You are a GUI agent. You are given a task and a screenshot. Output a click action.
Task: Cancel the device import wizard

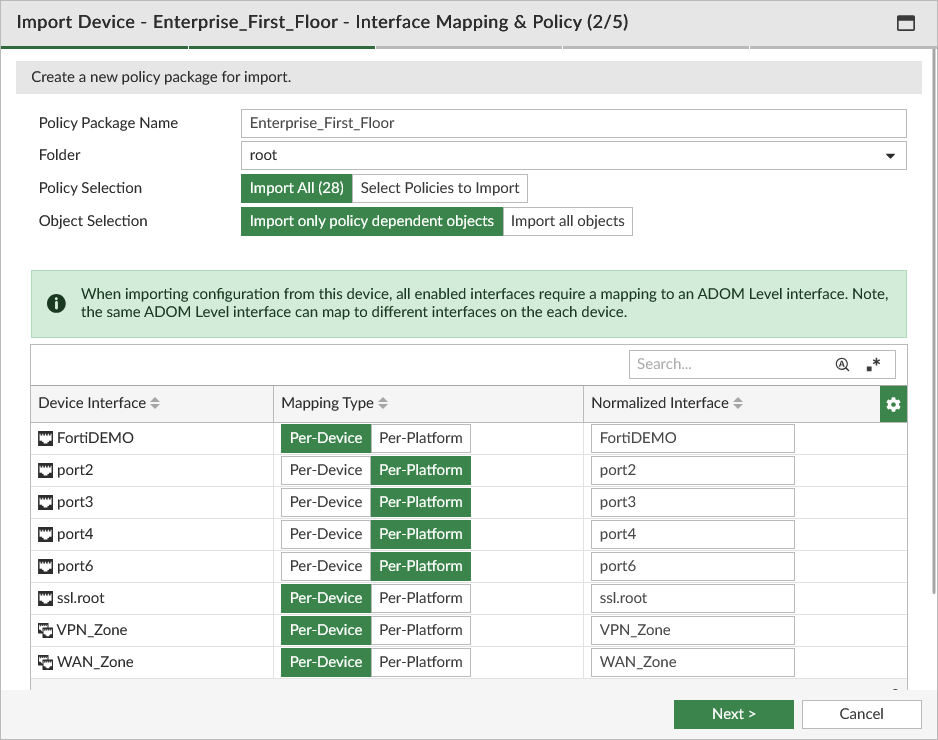coord(861,714)
